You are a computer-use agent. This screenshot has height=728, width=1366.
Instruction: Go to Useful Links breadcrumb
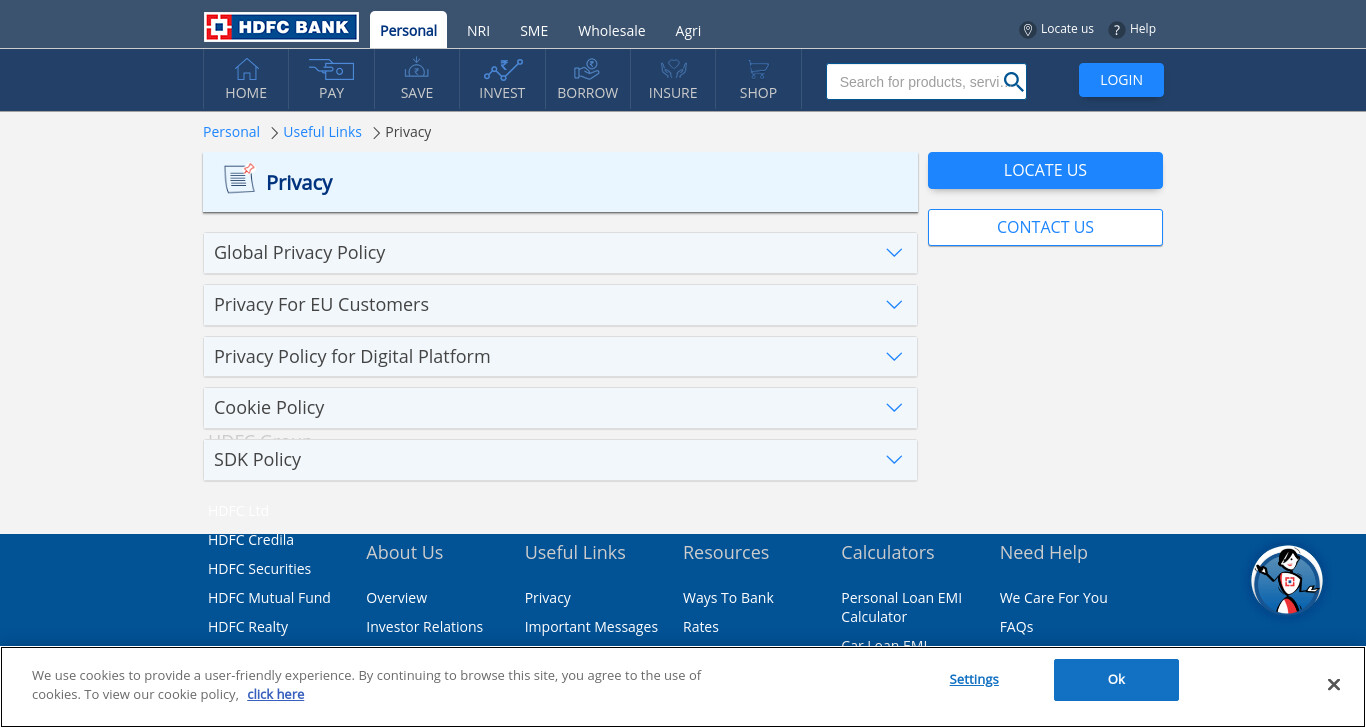pyautogui.click(x=322, y=132)
